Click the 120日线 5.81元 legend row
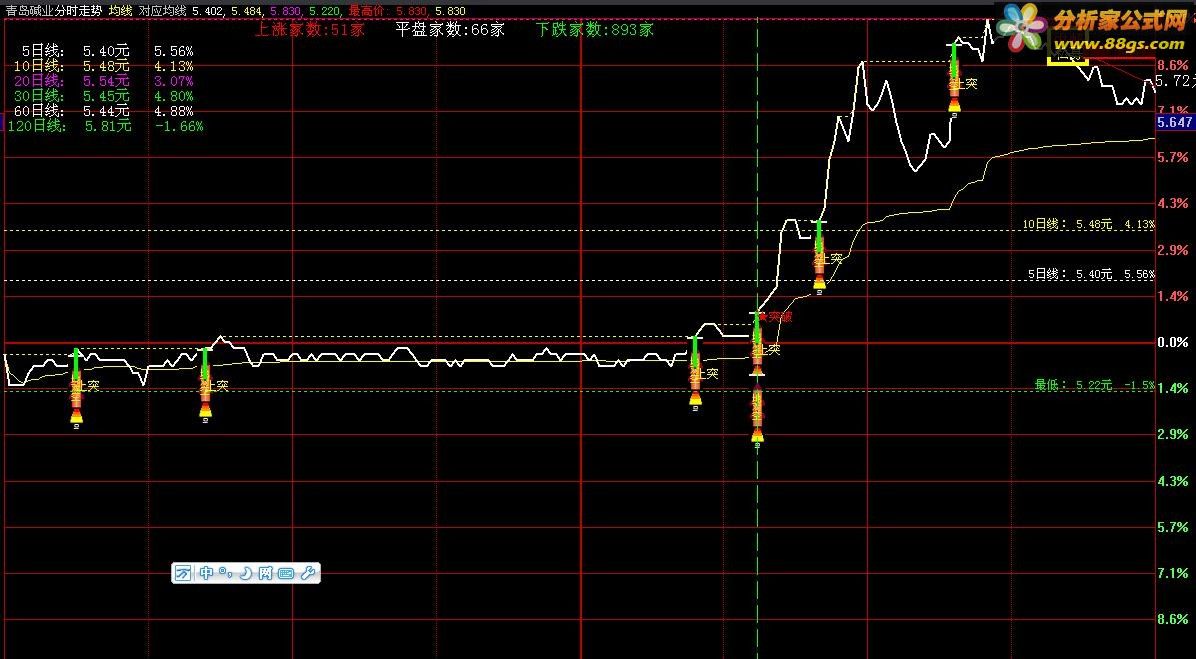The height and width of the screenshot is (659, 1196). pyautogui.click(x=105, y=126)
